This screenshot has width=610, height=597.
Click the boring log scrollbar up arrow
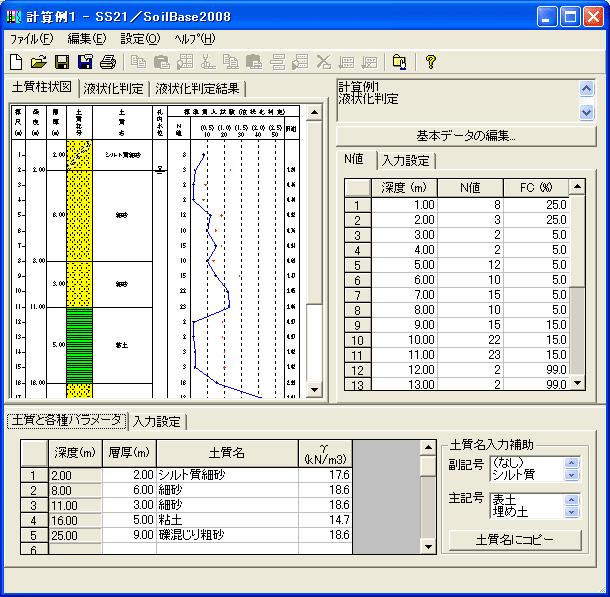click(314, 113)
